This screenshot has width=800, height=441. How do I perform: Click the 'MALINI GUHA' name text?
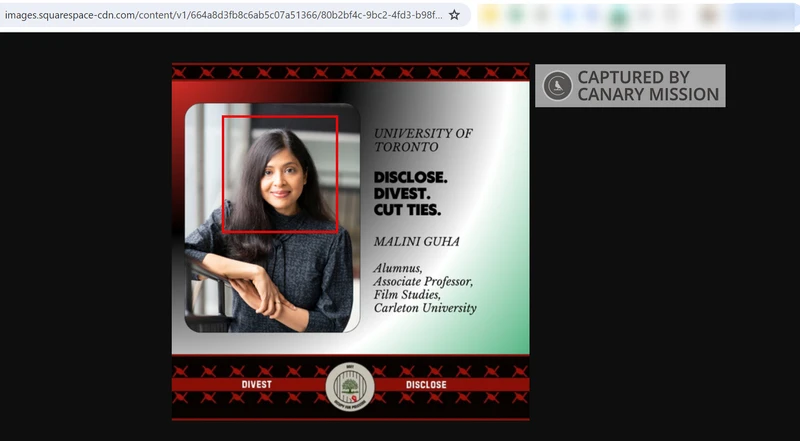point(416,241)
